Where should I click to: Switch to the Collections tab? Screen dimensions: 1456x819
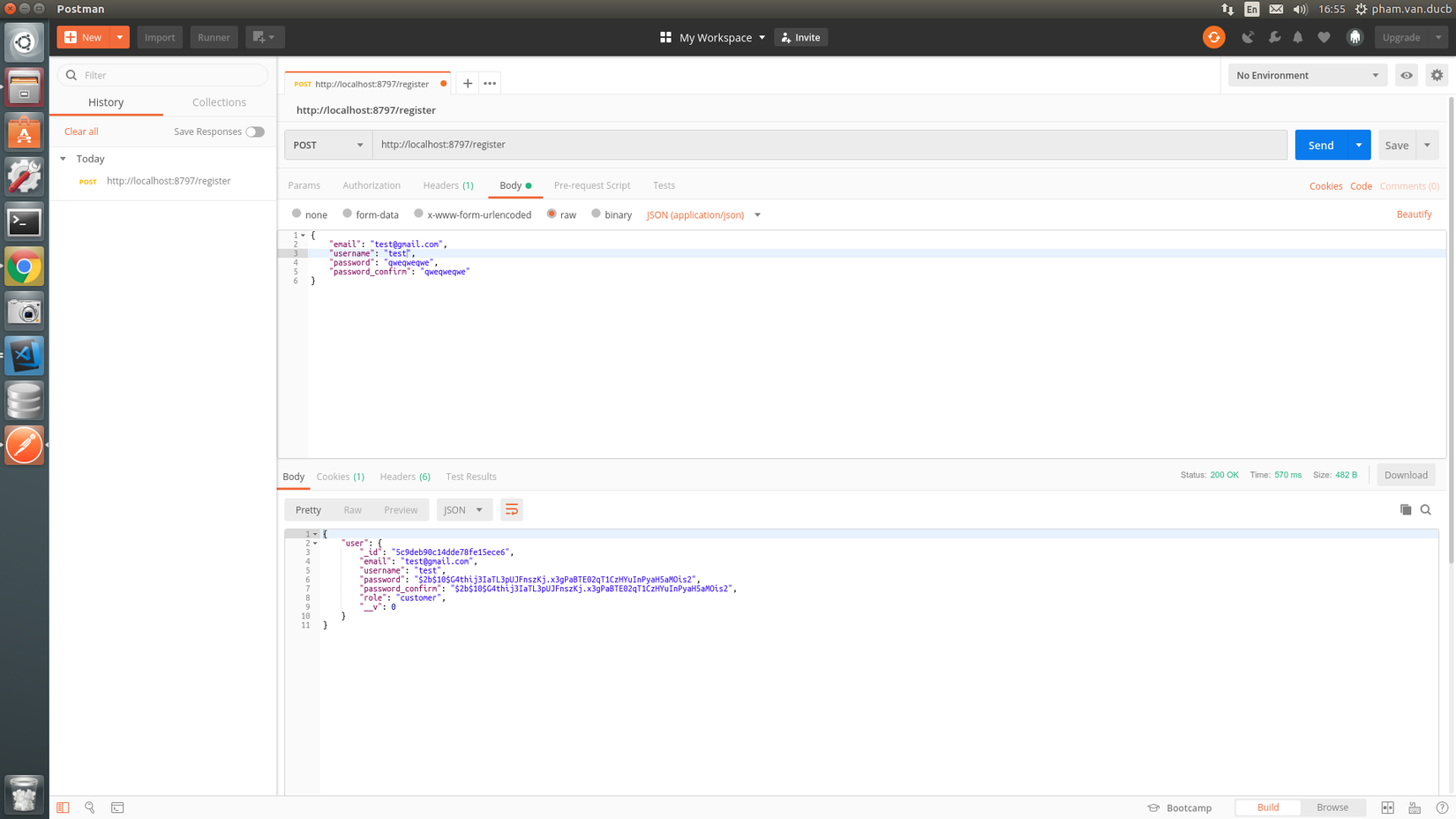click(x=219, y=102)
